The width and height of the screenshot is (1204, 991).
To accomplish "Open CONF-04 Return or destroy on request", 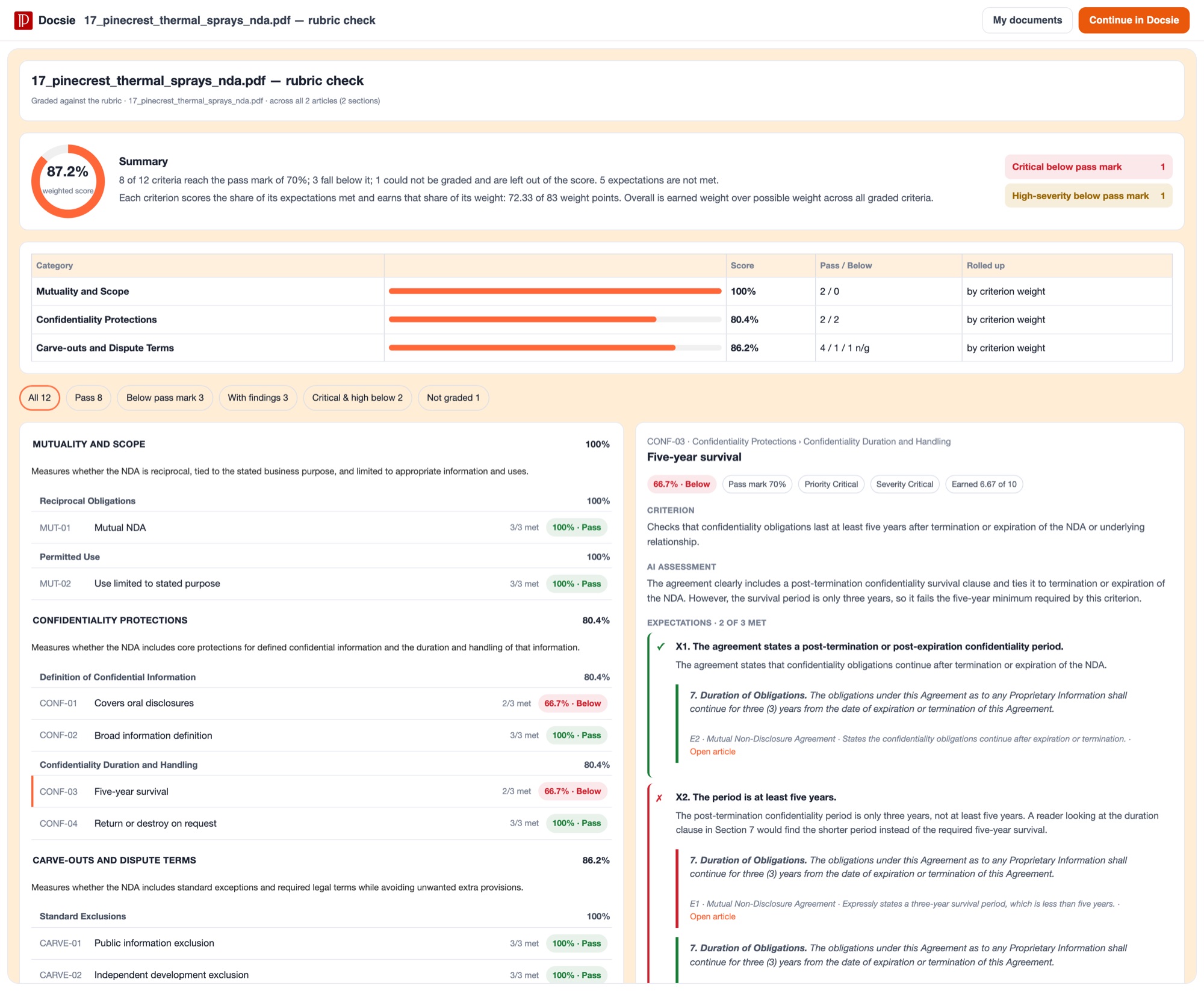I will (x=321, y=823).
